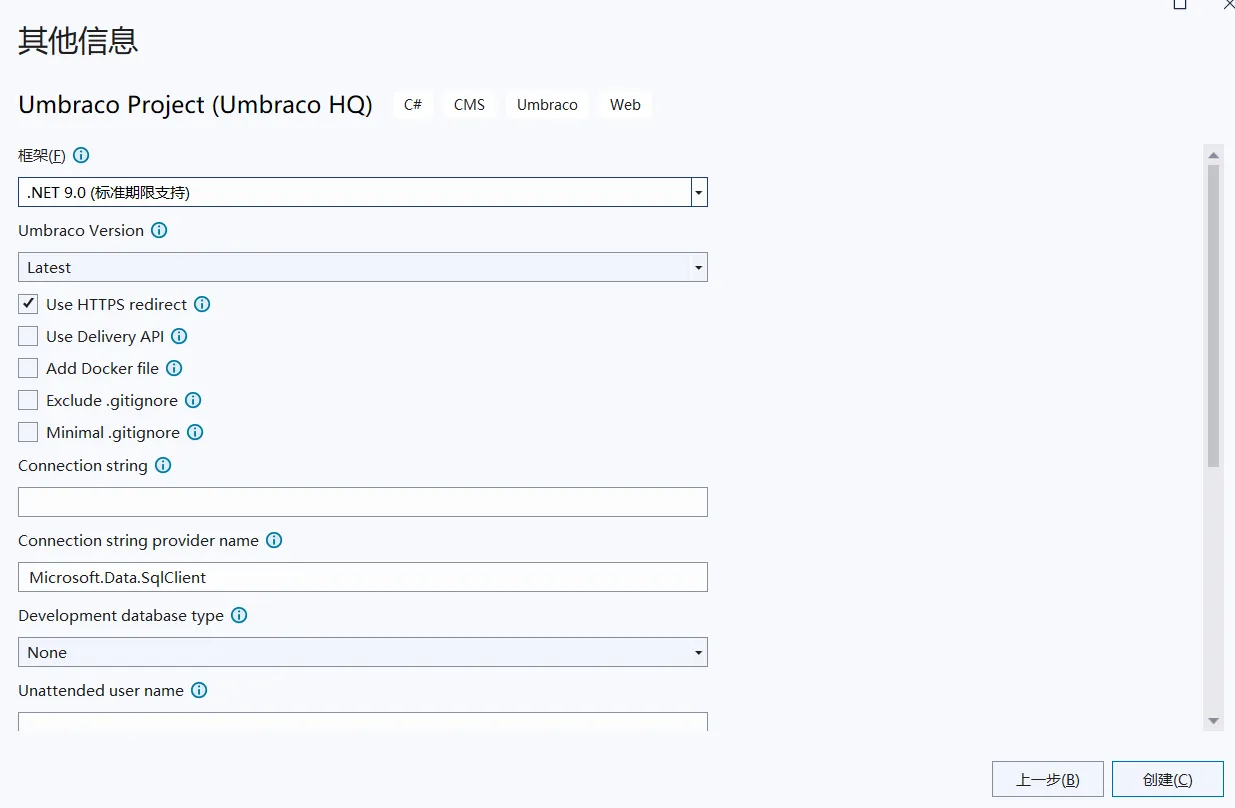1235x808 pixels.
Task: Click the CMS project tag
Action: (469, 105)
